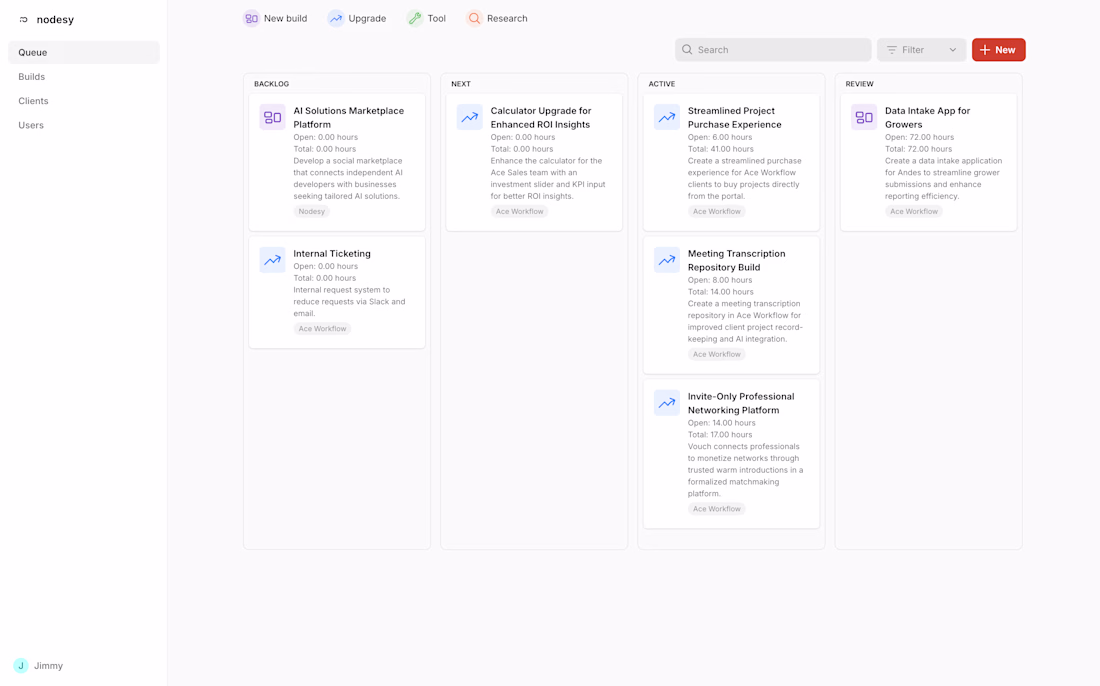Click 'Open: 6.00 hours' text
This screenshot has width=1100, height=686.
click(720, 137)
